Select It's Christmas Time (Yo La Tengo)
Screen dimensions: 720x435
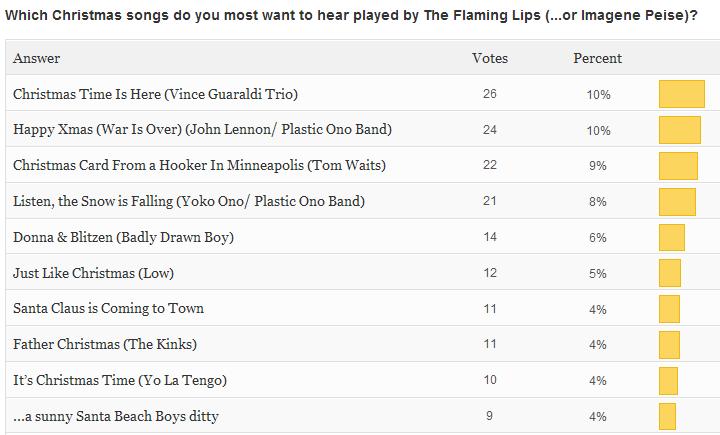[x=120, y=381]
